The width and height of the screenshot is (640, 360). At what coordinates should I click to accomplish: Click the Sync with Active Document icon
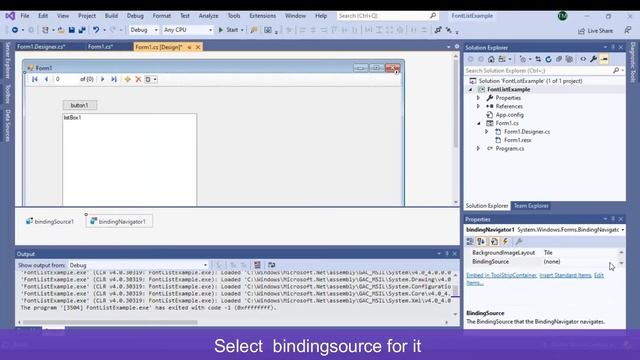tap(538, 59)
